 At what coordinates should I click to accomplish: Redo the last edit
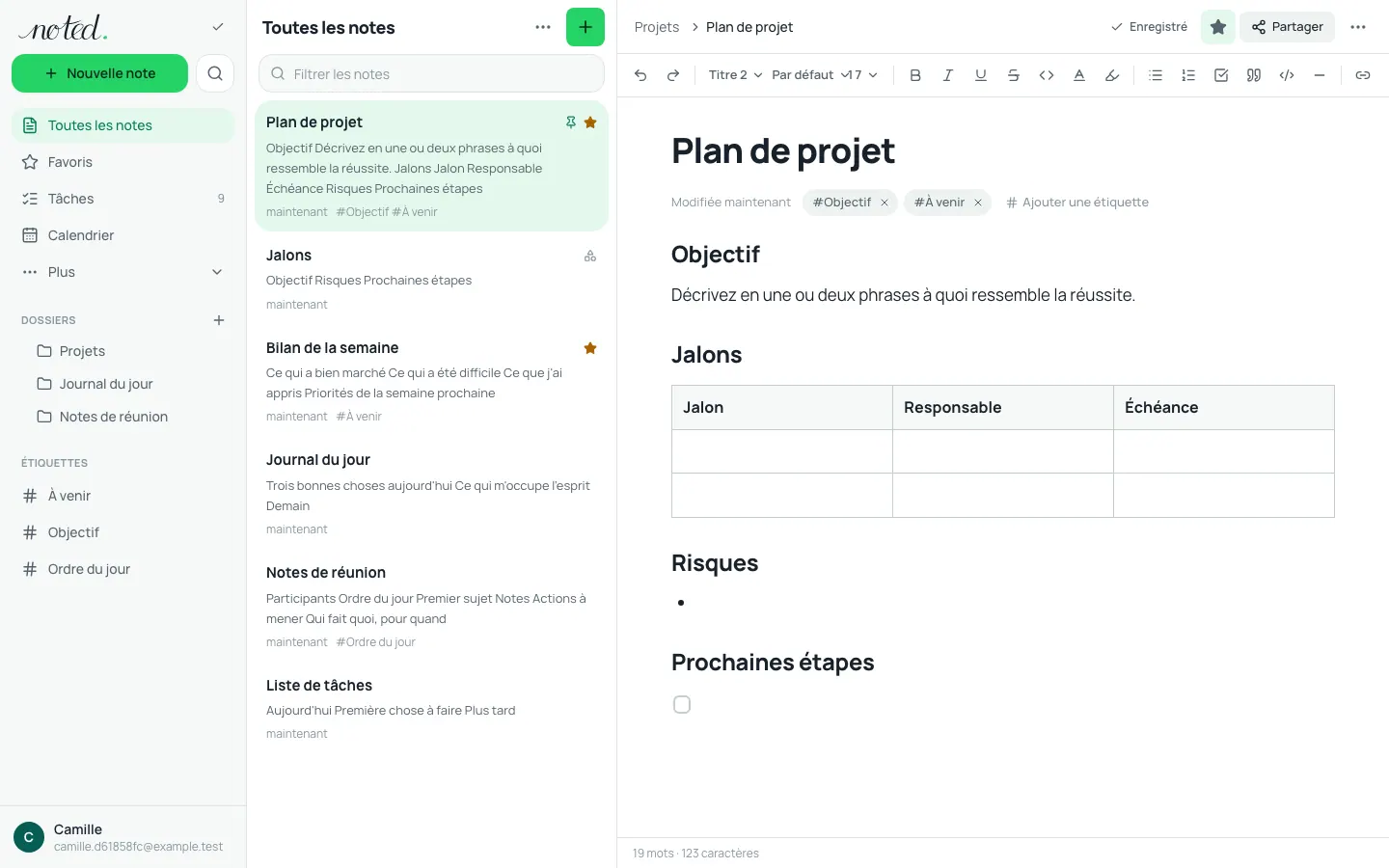pyautogui.click(x=673, y=75)
